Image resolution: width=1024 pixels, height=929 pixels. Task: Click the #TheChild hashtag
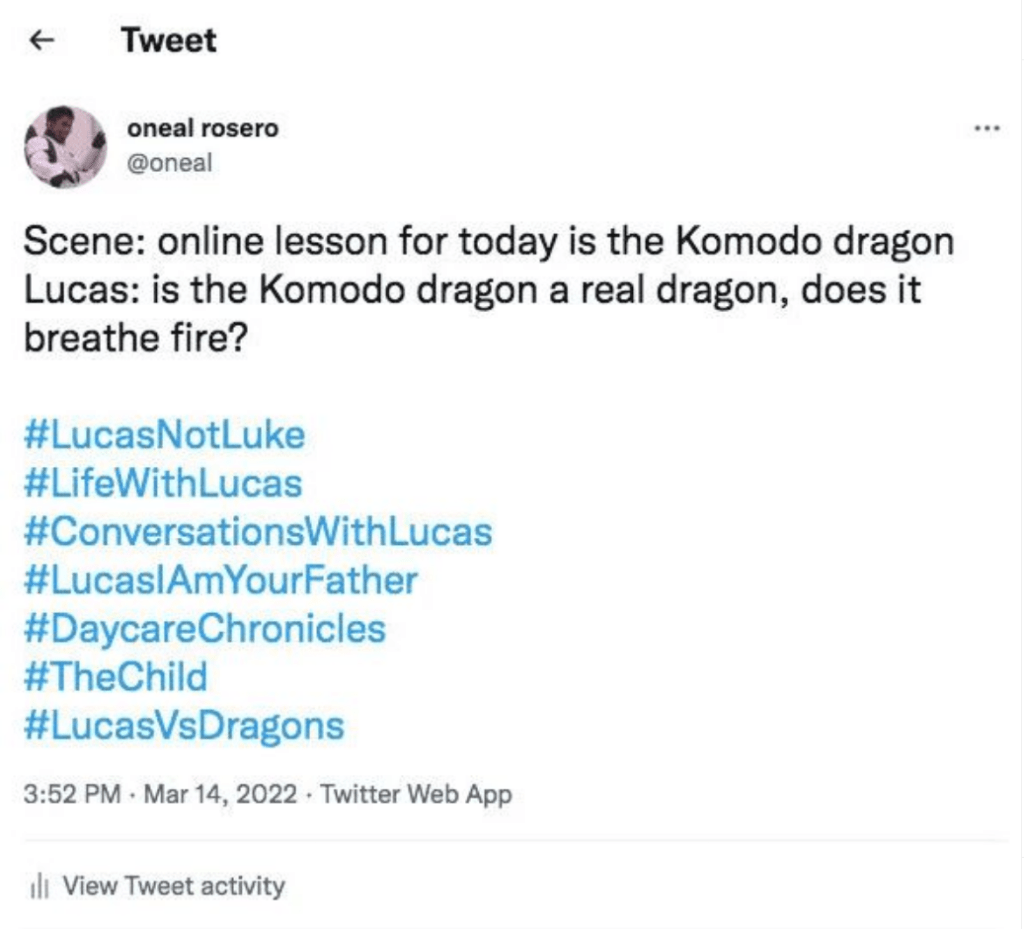(x=114, y=677)
